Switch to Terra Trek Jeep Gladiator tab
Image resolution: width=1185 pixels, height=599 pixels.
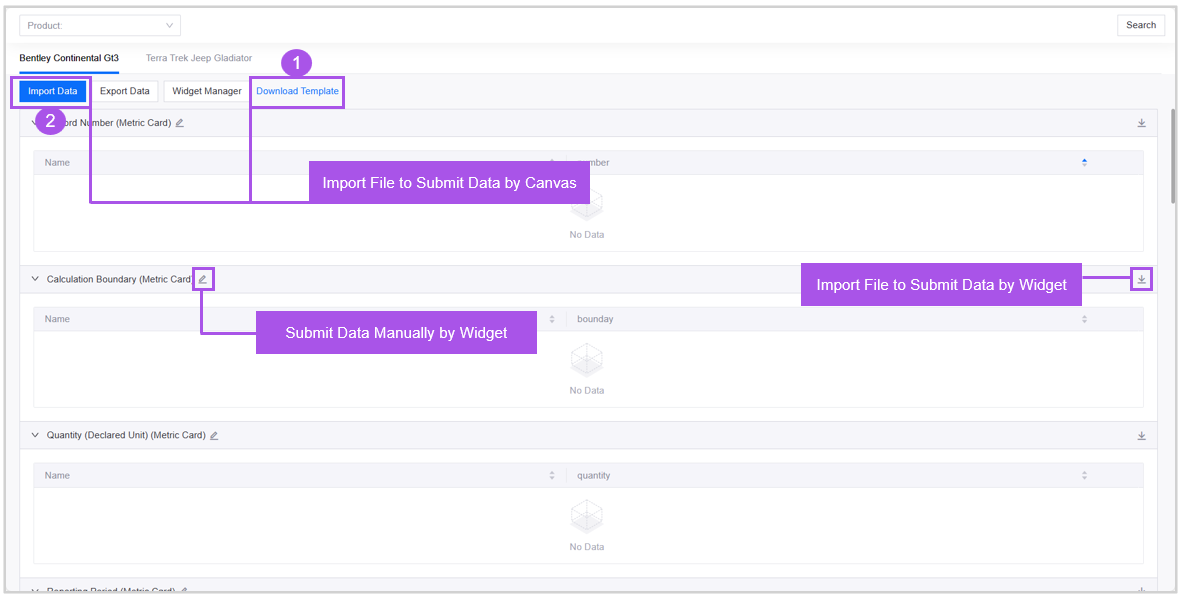point(199,58)
